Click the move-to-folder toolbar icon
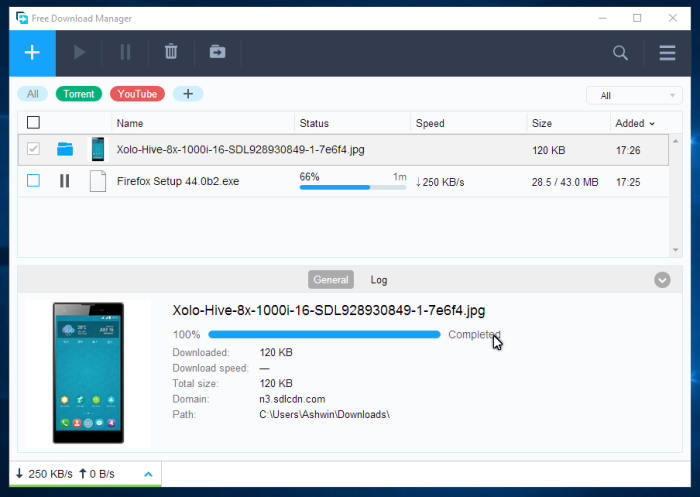Screen dimensions: 700x497 [217, 52]
